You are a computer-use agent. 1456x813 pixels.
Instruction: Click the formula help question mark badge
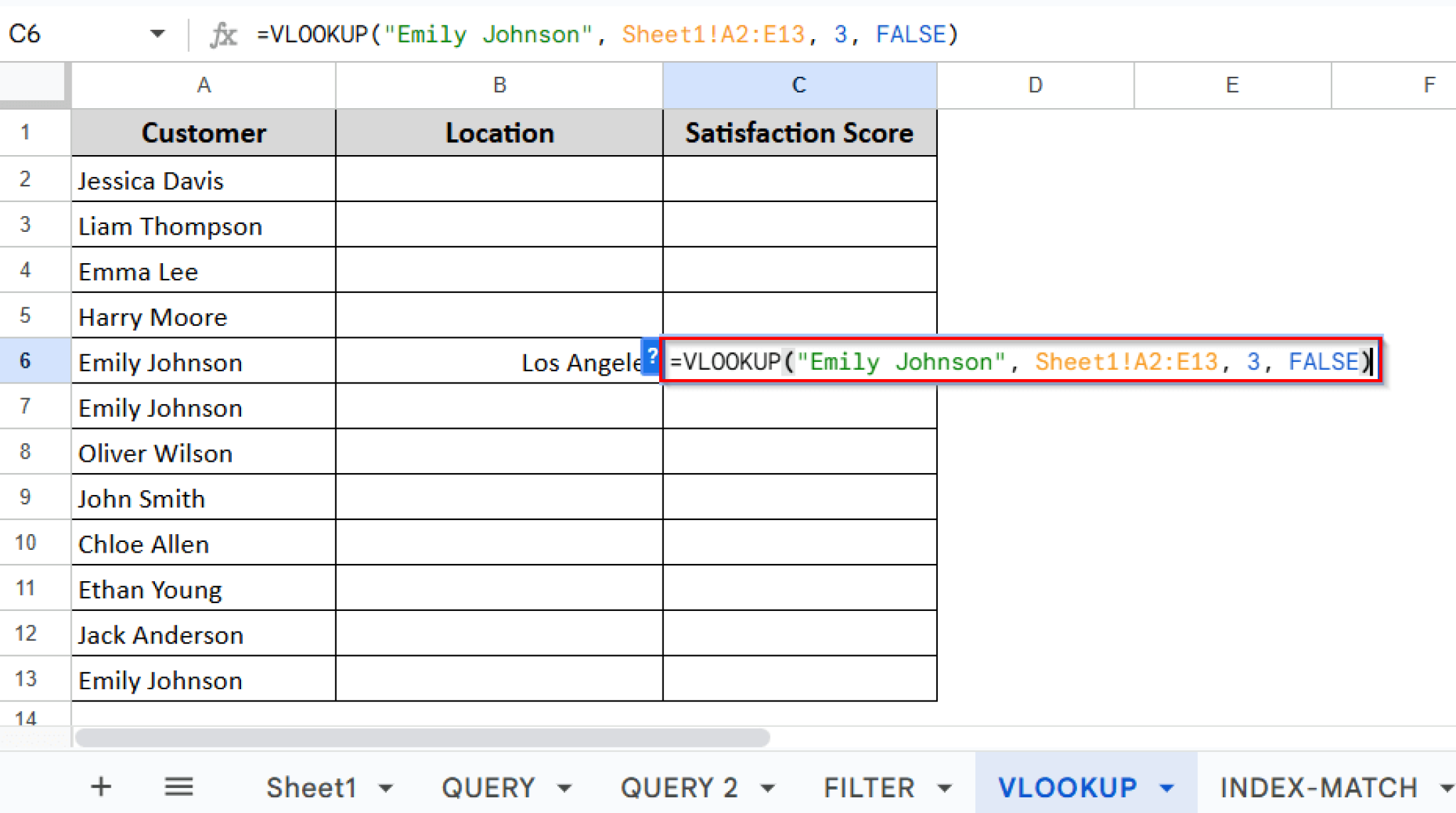[651, 356]
